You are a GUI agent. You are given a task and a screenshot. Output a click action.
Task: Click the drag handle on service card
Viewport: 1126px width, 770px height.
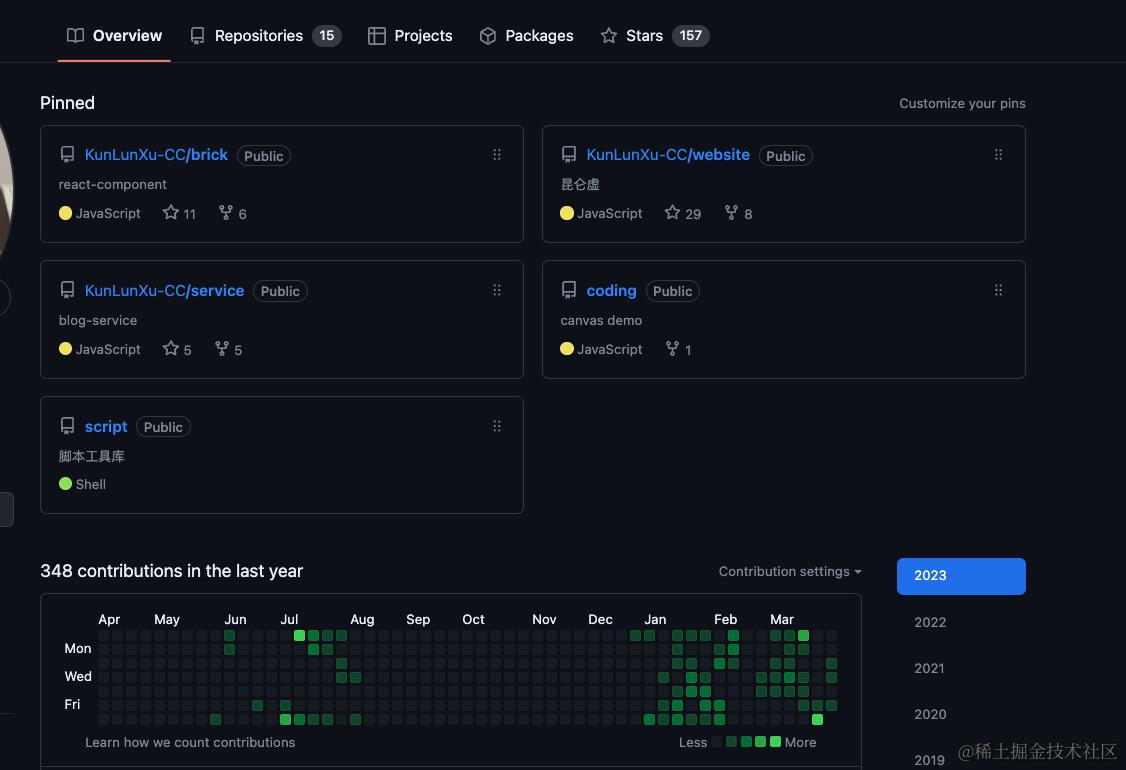tap(497, 290)
